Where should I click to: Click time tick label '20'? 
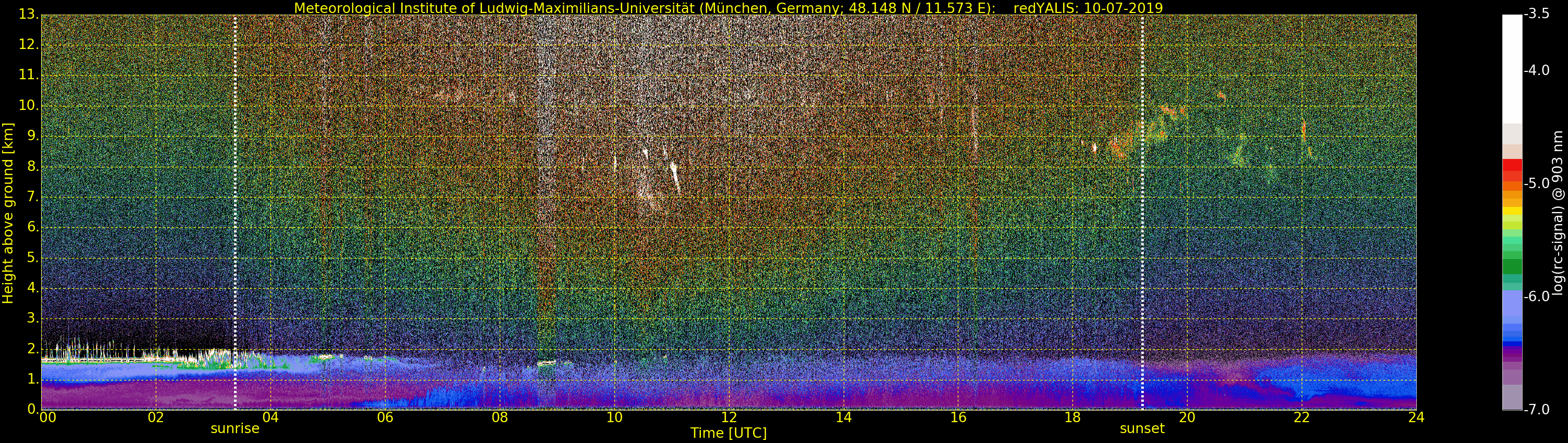1187,417
